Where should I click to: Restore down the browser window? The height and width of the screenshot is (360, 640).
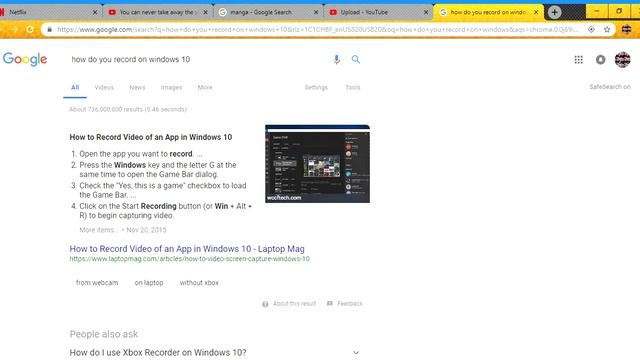pyautogui.click(x=619, y=11)
